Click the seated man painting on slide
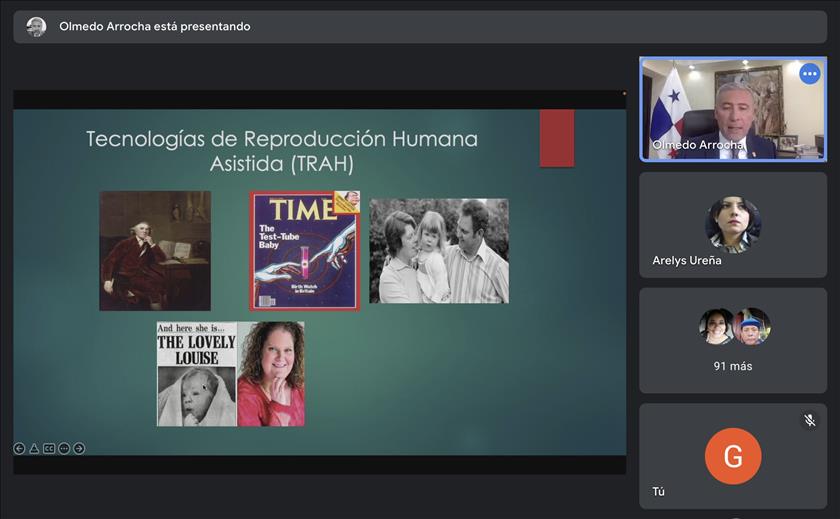Image resolution: width=840 pixels, height=519 pixels. [155, 251]
